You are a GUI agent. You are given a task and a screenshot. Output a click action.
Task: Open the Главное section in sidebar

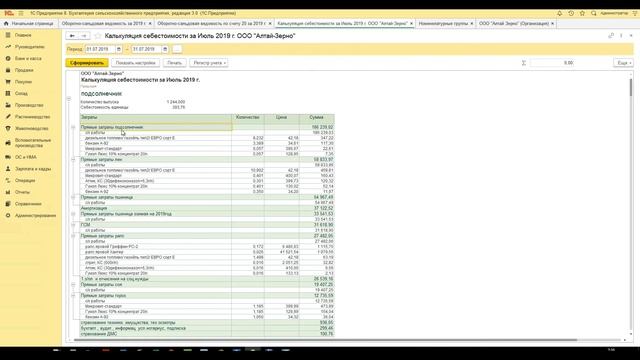pyautogui.click(x=23, y=35)
